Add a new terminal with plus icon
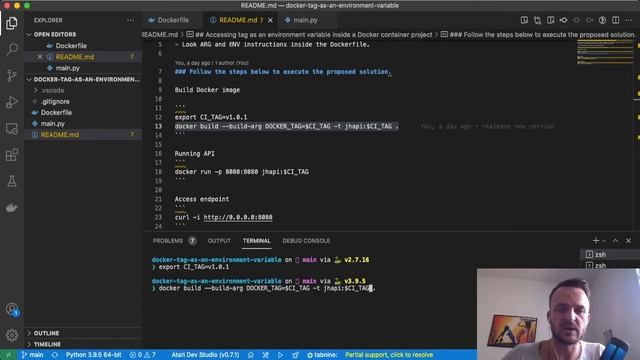 [x=596, y=240]
